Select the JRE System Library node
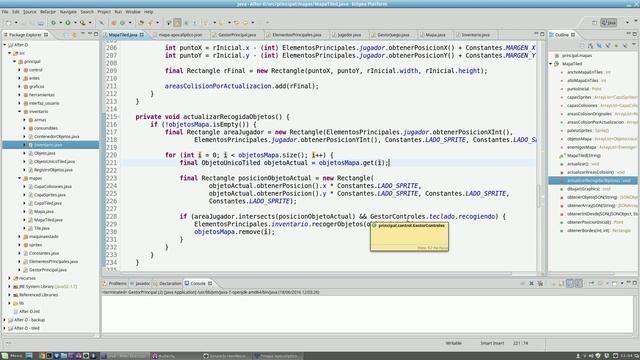 pyautogui.click(x=45, y=287)
